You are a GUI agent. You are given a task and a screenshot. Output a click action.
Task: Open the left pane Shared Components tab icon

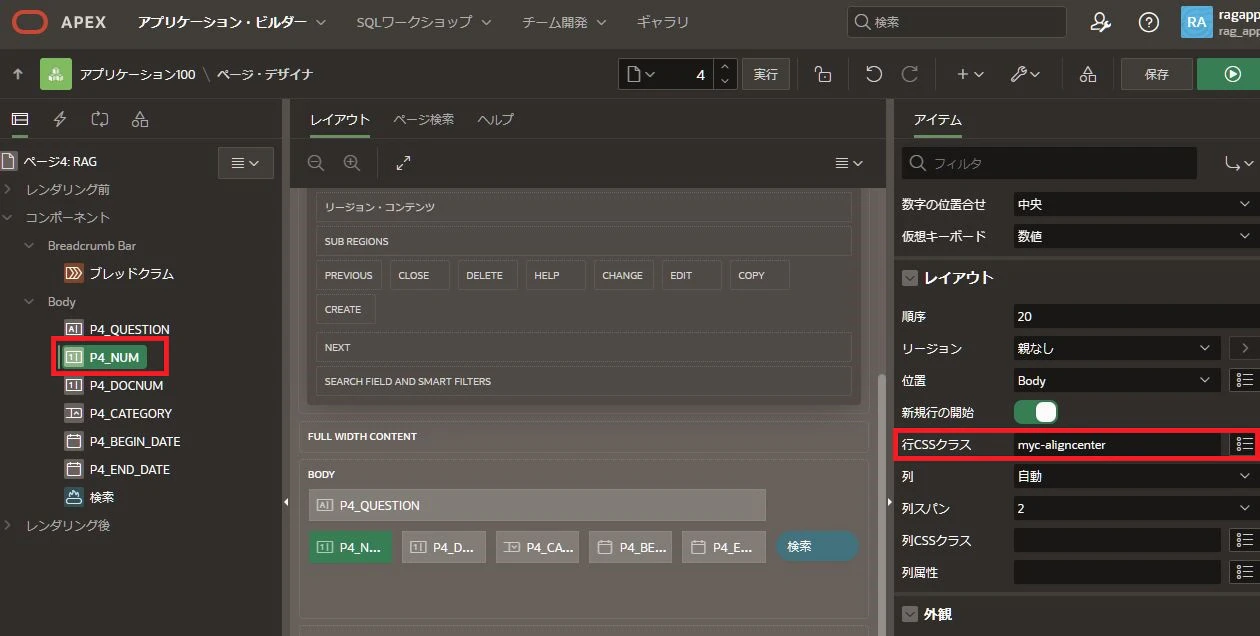[x=140, y=120]
